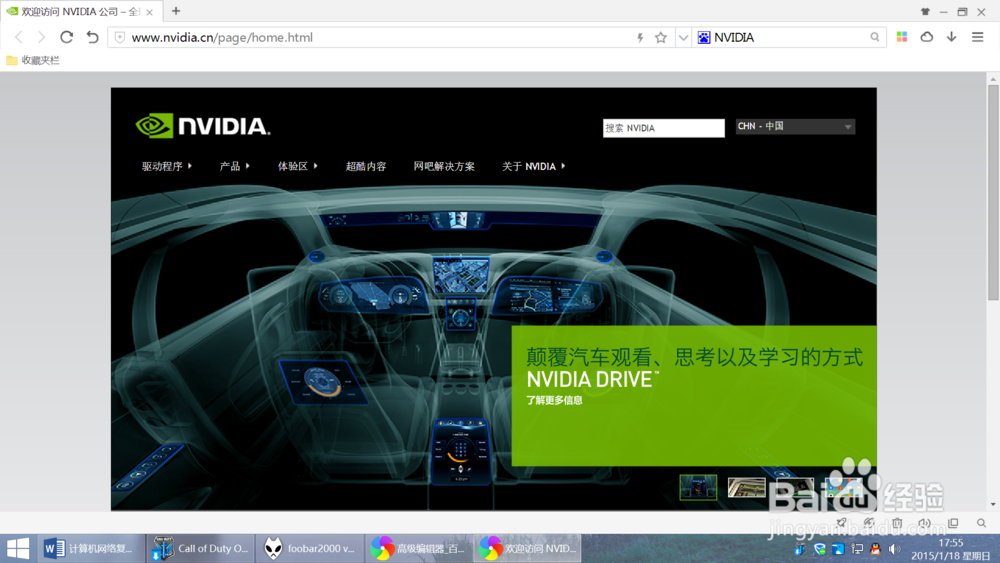
Task: Expand the 驱动程序 menu
Action: [x=166, y=166]
